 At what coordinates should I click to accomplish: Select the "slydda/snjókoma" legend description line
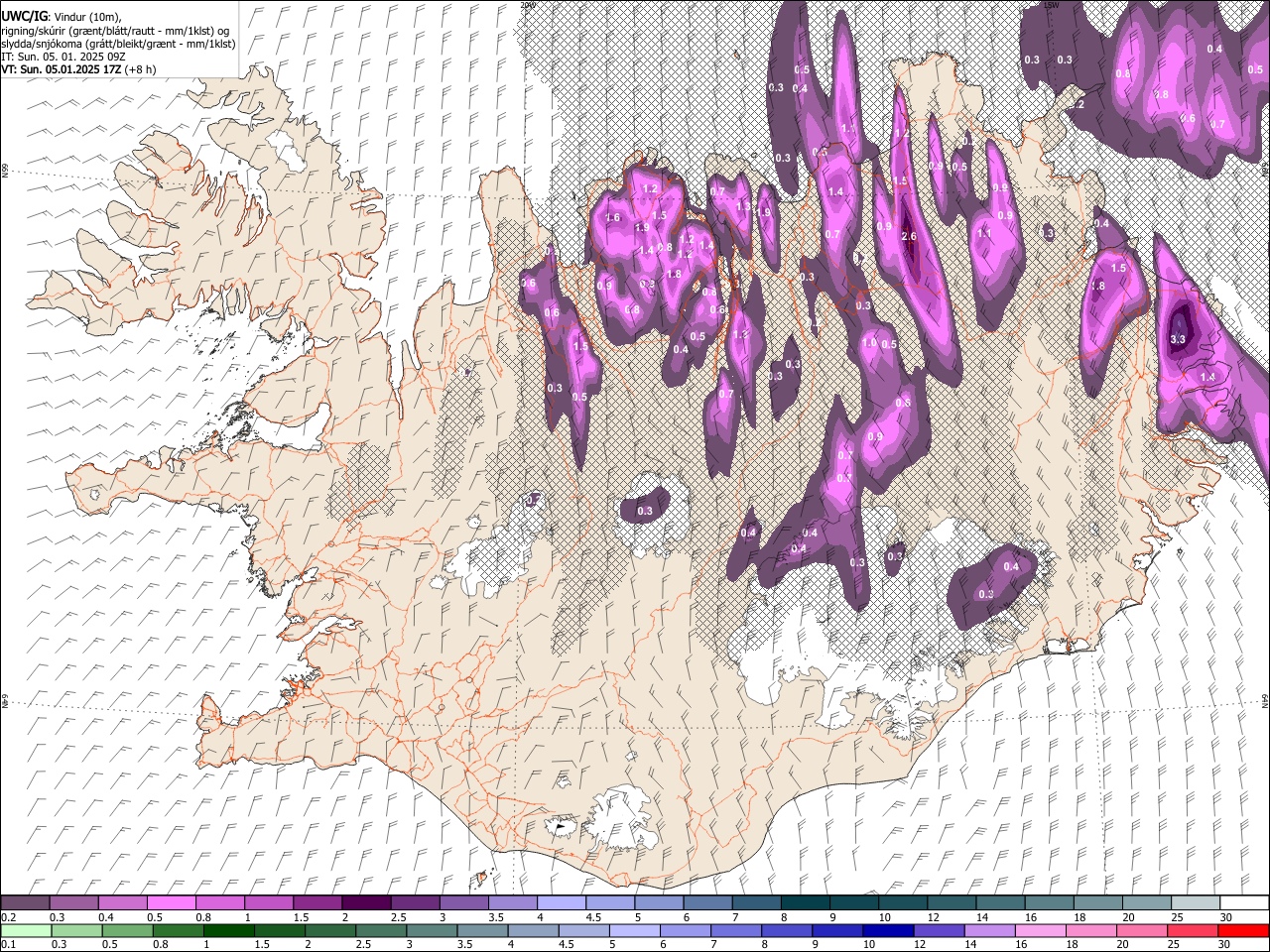[119, 44]
